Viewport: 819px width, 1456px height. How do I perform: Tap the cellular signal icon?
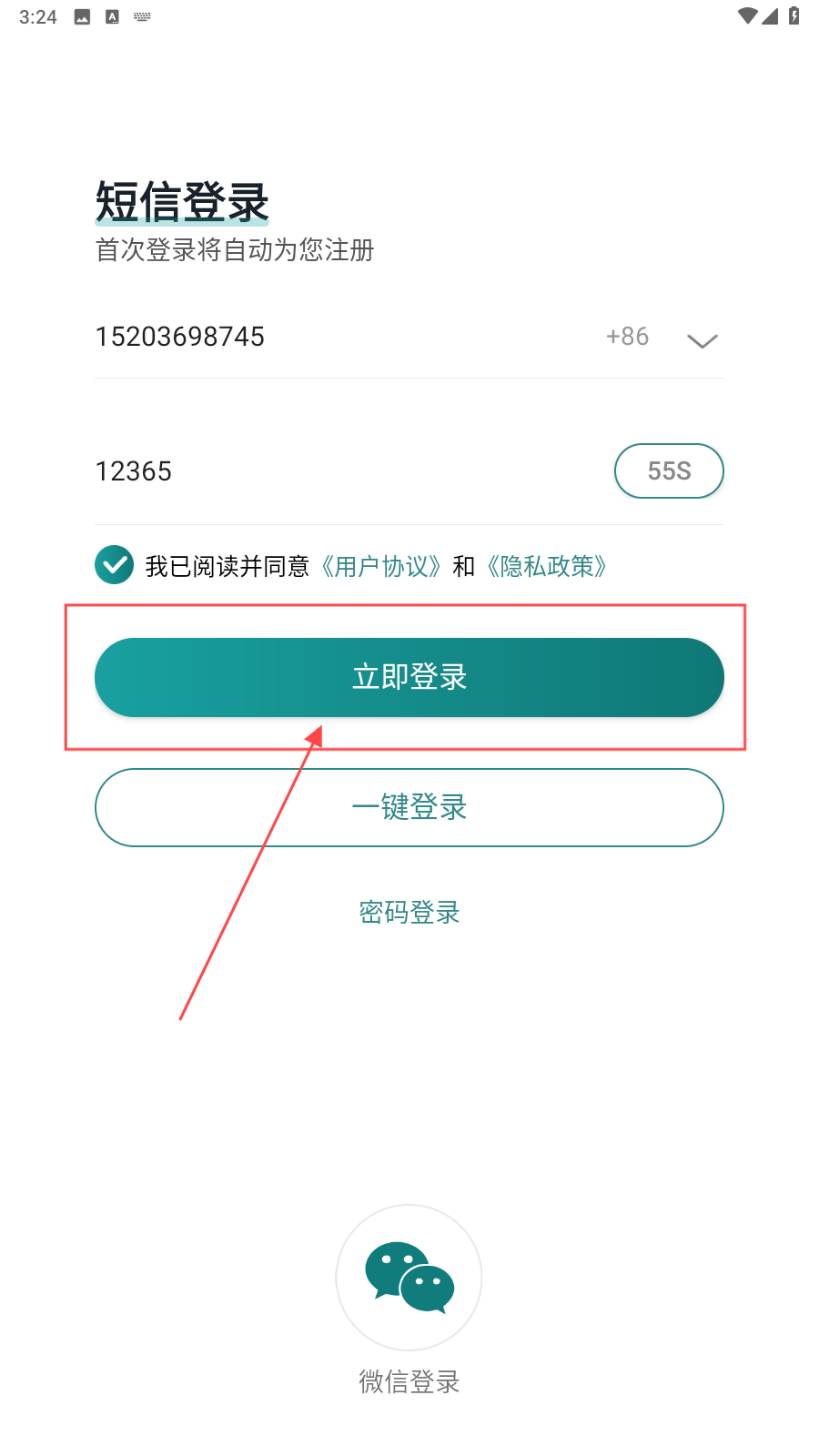(770, 15)
